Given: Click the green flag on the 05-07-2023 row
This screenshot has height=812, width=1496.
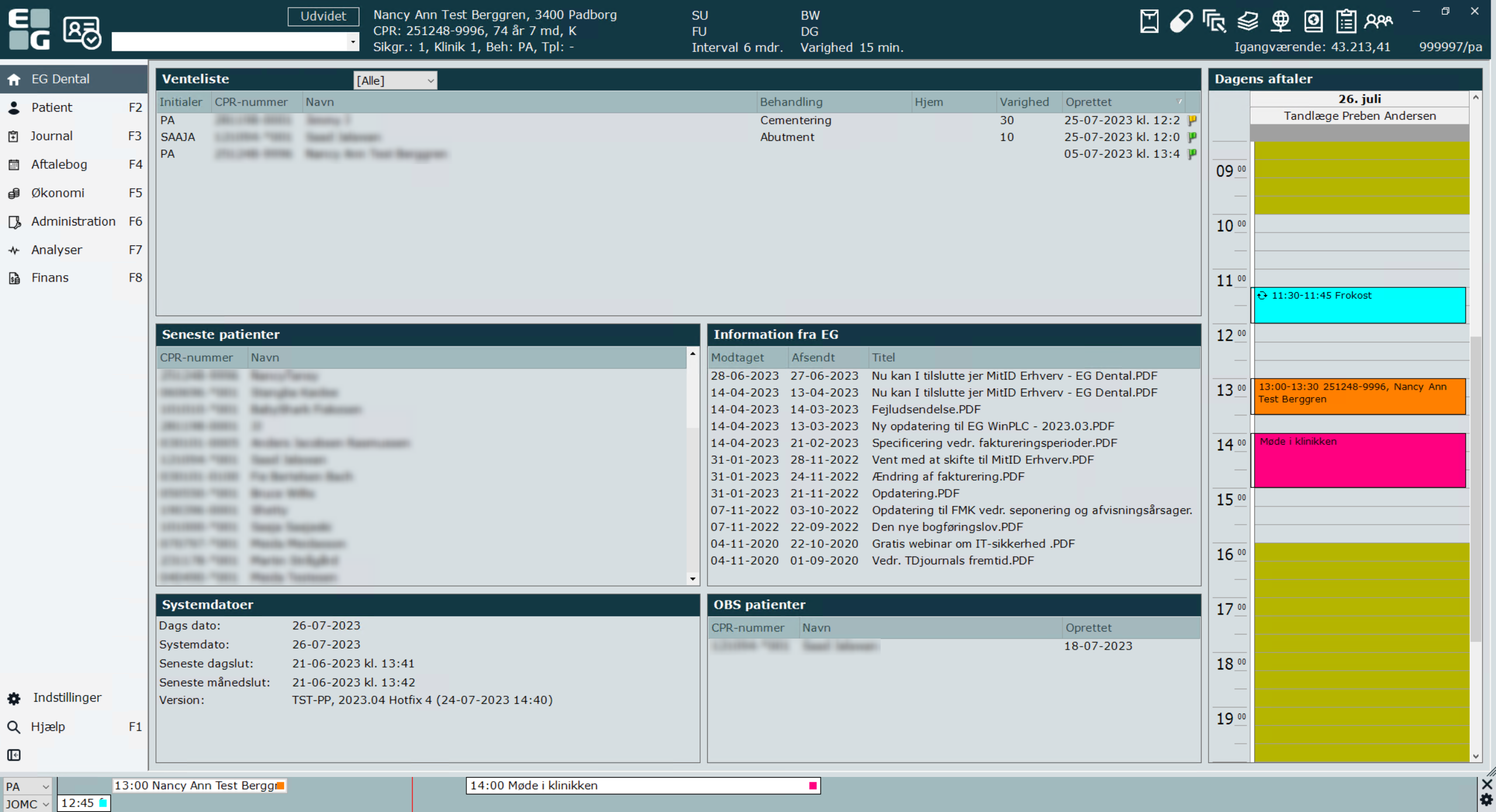Looking at the screenshot, I should [1192, 154].
